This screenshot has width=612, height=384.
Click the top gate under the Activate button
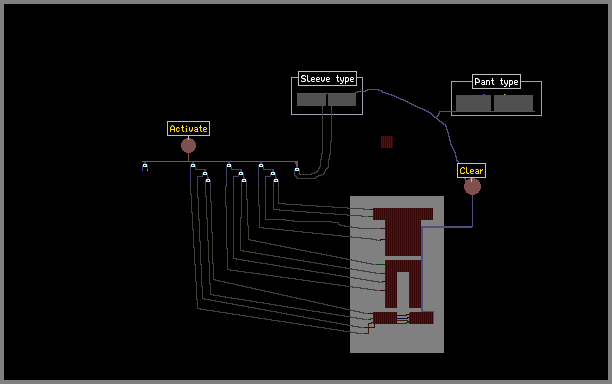(193, 166)
